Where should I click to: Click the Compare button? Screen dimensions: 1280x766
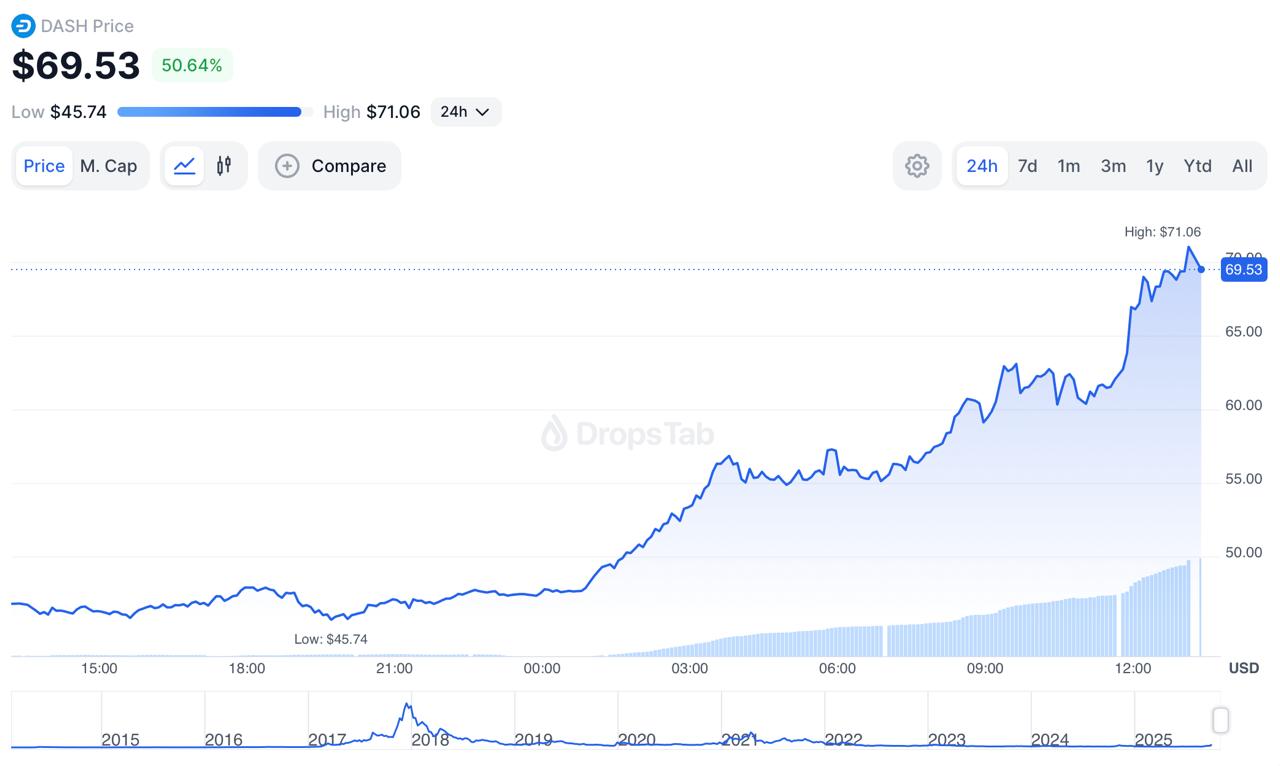[330, 166]
